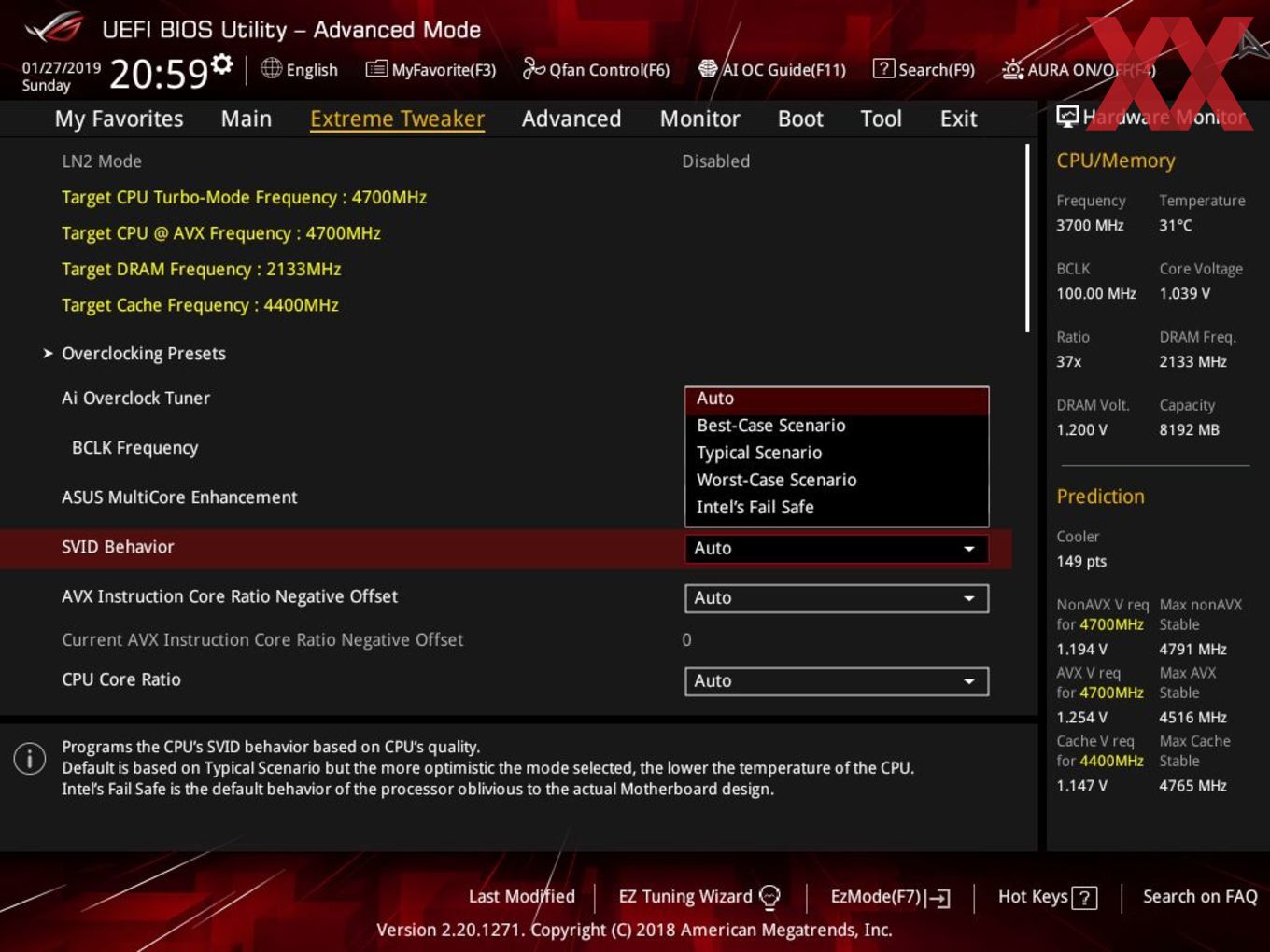The image size is (1270, 952).
Task: Click the 3700 MHz Frequency value
Action: point(1090,226)
